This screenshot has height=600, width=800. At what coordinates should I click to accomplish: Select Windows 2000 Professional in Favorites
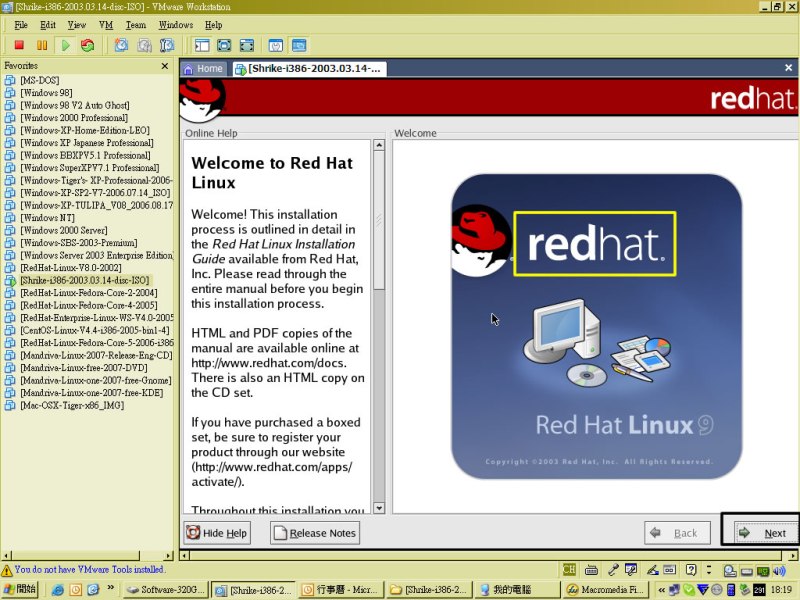pyautogui.click(x=74, y=118)
